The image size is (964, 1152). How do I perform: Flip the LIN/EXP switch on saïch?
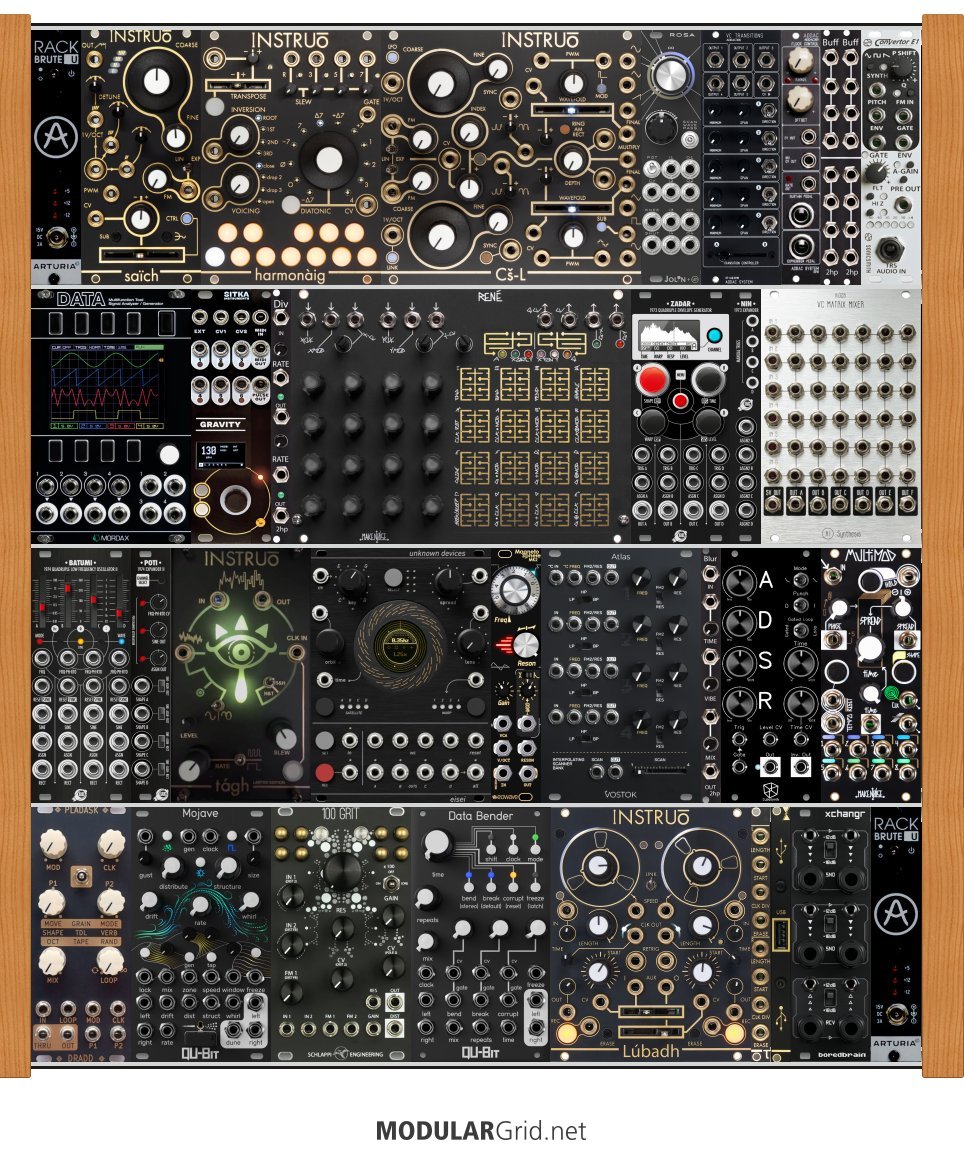pos(185,168)
